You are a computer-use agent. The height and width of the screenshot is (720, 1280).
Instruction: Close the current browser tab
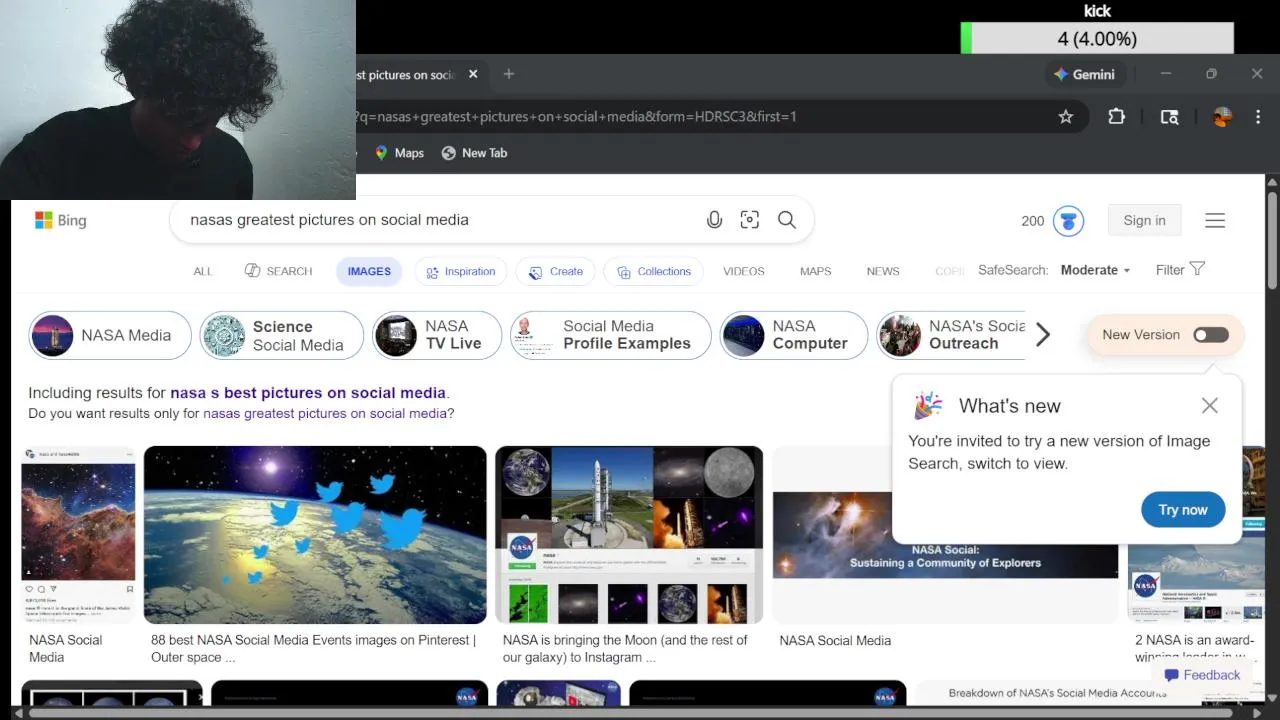click(x=473, y=74)
